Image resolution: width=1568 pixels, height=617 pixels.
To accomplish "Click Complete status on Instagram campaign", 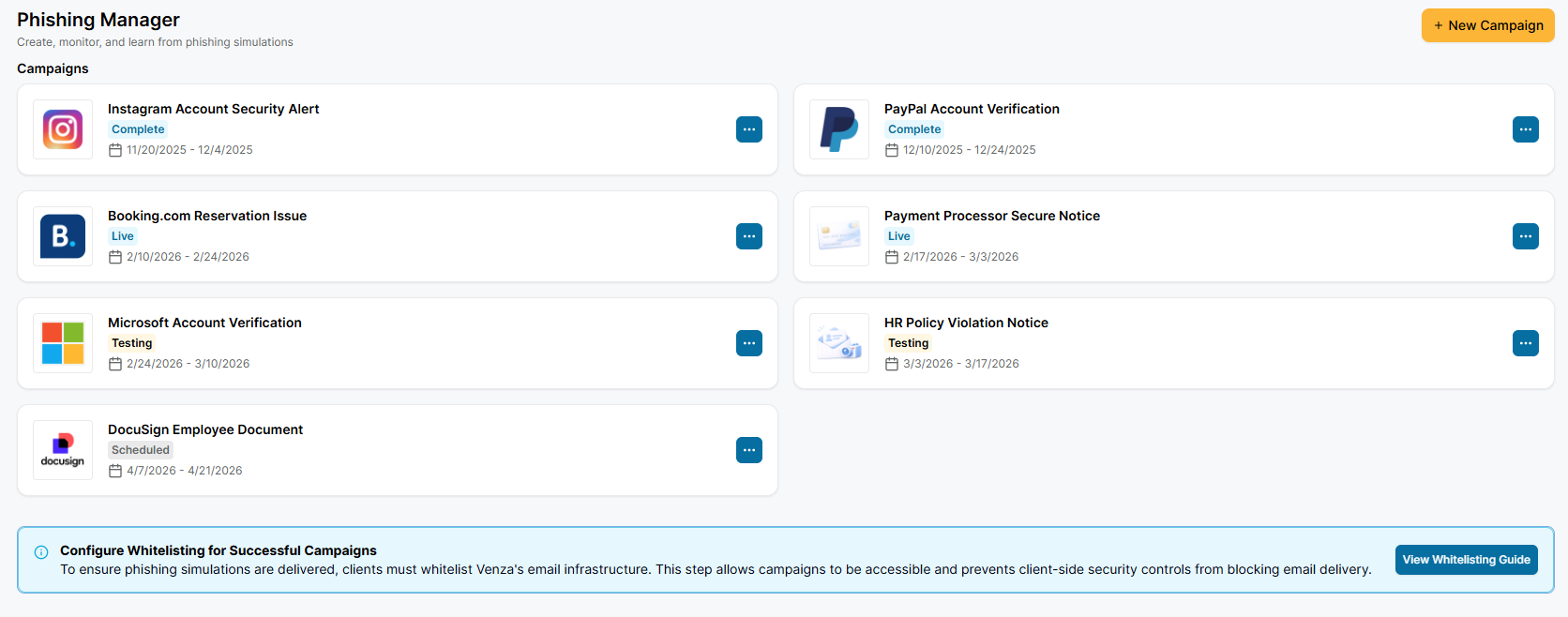I will (x=138, y=129).
